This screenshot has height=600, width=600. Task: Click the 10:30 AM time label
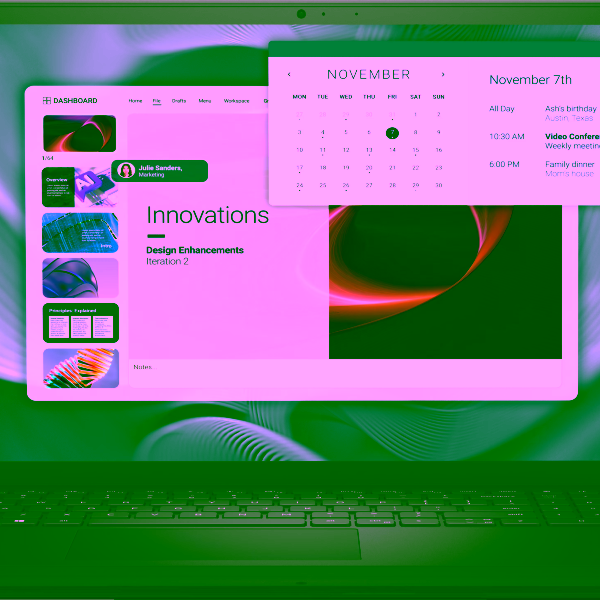(x=507, y=136)
